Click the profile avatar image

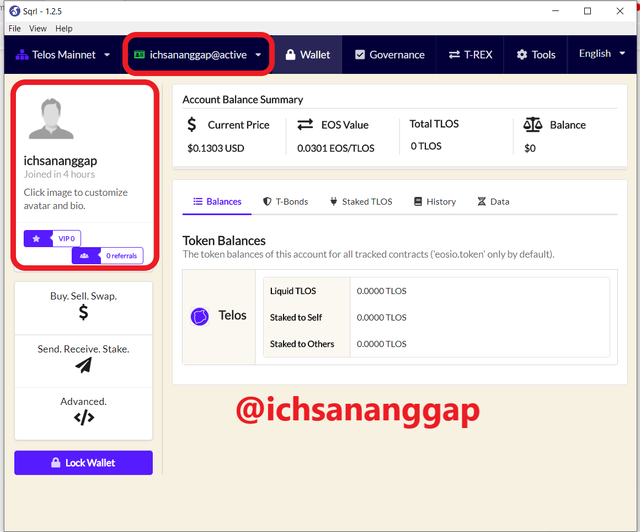pos(51,118)
